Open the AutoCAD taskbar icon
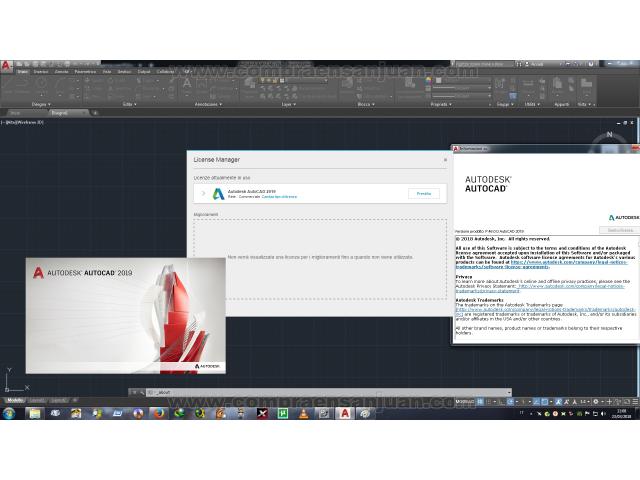Screen dimensions: 640x480 (x=345, y=413)
